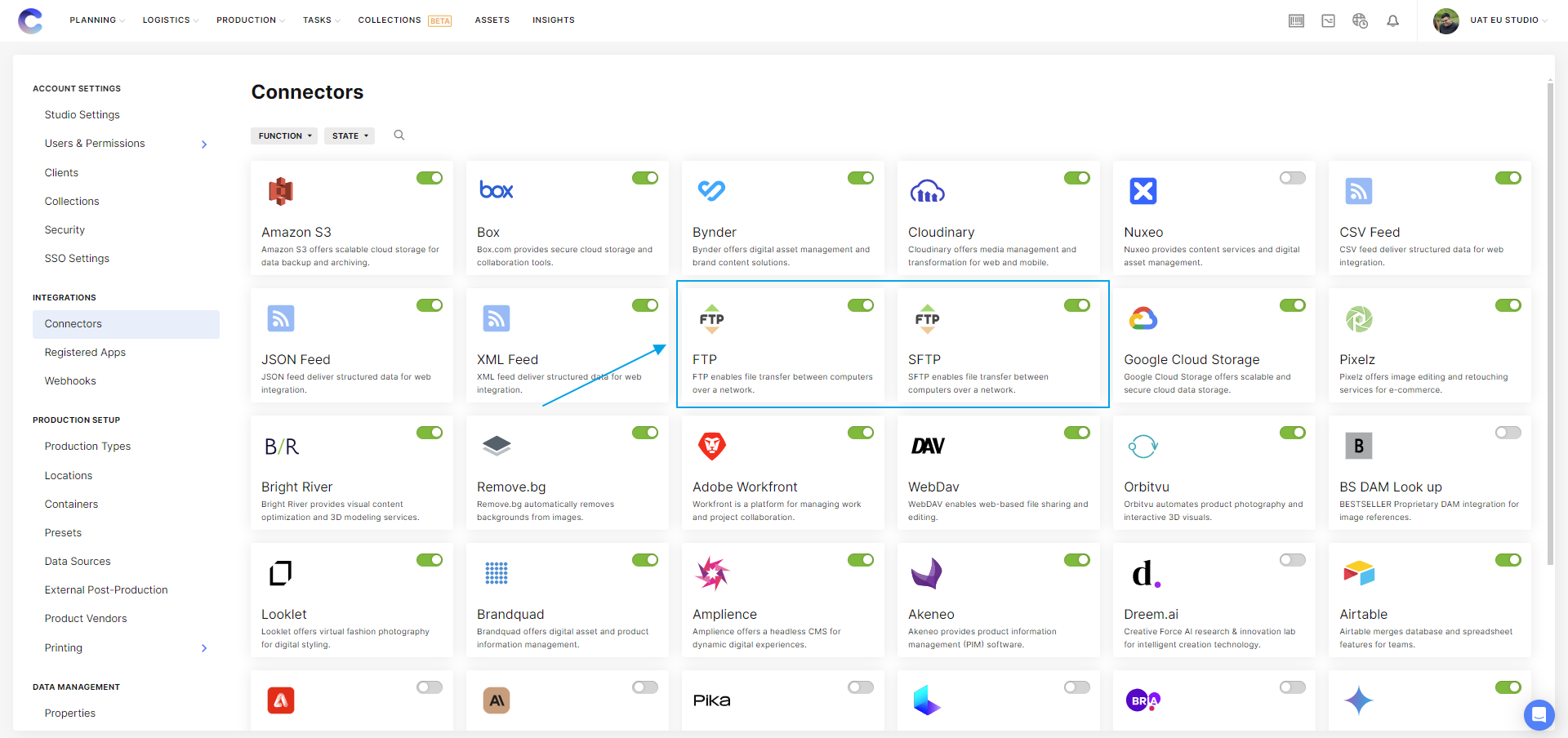Click the page vertical scrollbar
This screenshot has width=1568, height=738.
pyautogui.click(x=1550, y=327)
